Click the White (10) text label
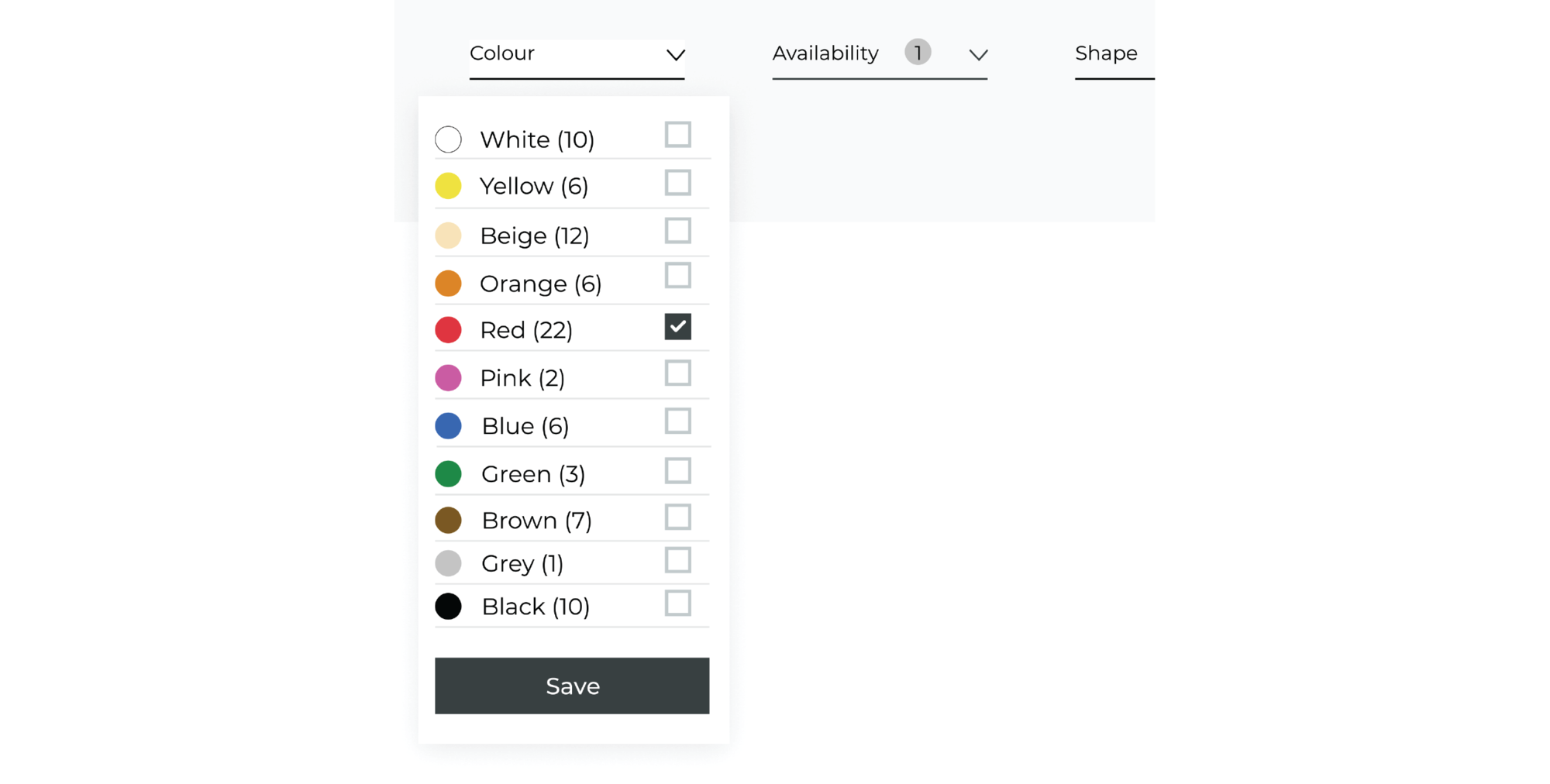This screenshot has width=1550, height=784. (x=538, y=139)
